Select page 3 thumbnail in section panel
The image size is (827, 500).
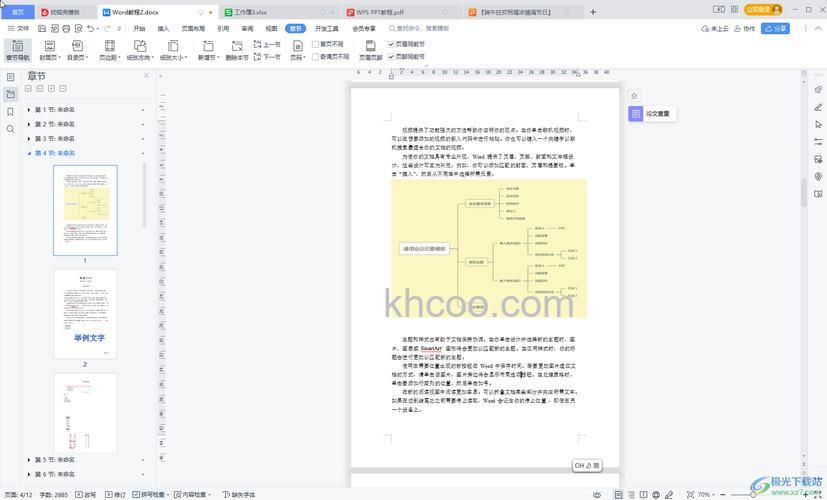(x=85, y=412)
